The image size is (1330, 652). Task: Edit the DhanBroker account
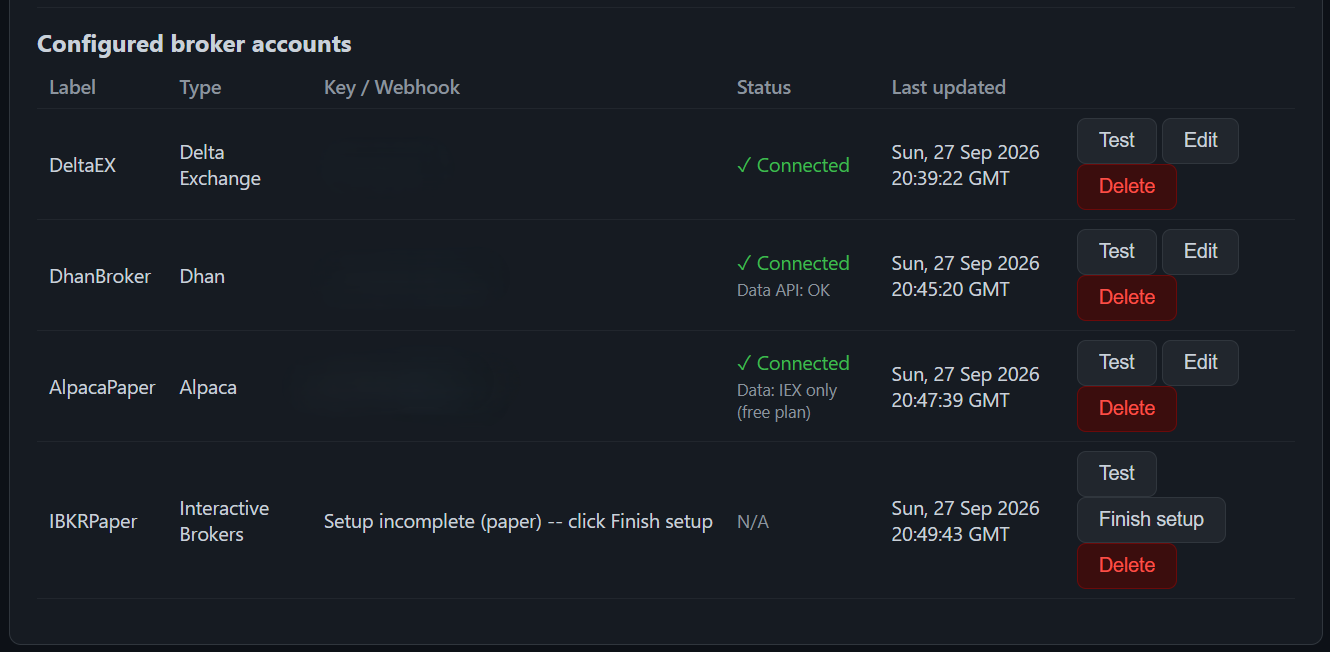tap(1200, 252)
